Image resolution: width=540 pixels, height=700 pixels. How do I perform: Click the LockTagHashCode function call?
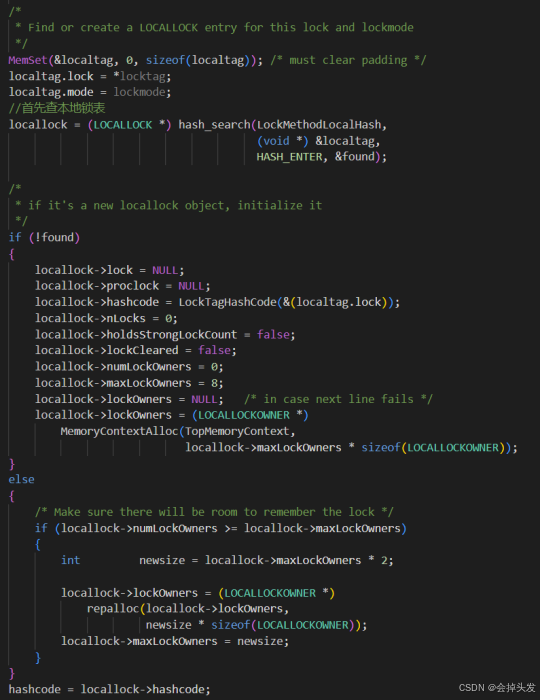[x=228, y=302]
